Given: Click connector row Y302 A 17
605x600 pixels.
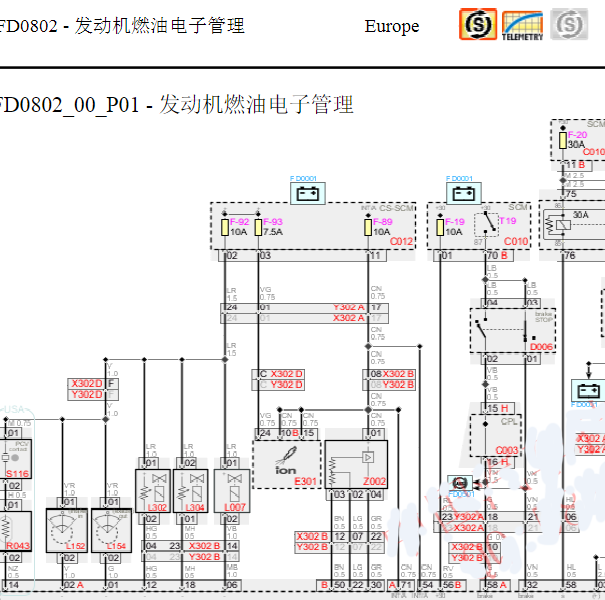Looking at the screenshot, I should pyautogui.click(x=304, y=308).
